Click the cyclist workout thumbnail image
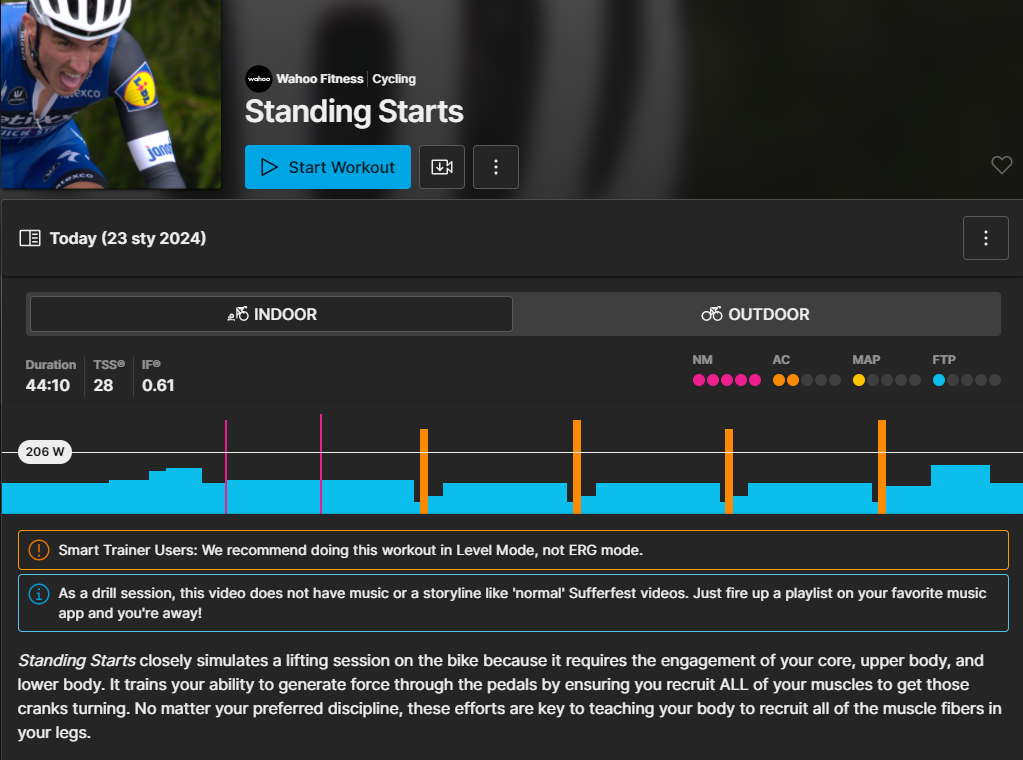Image resolution: width=1023 pixels, height=760 pixels. coord(110,94)
